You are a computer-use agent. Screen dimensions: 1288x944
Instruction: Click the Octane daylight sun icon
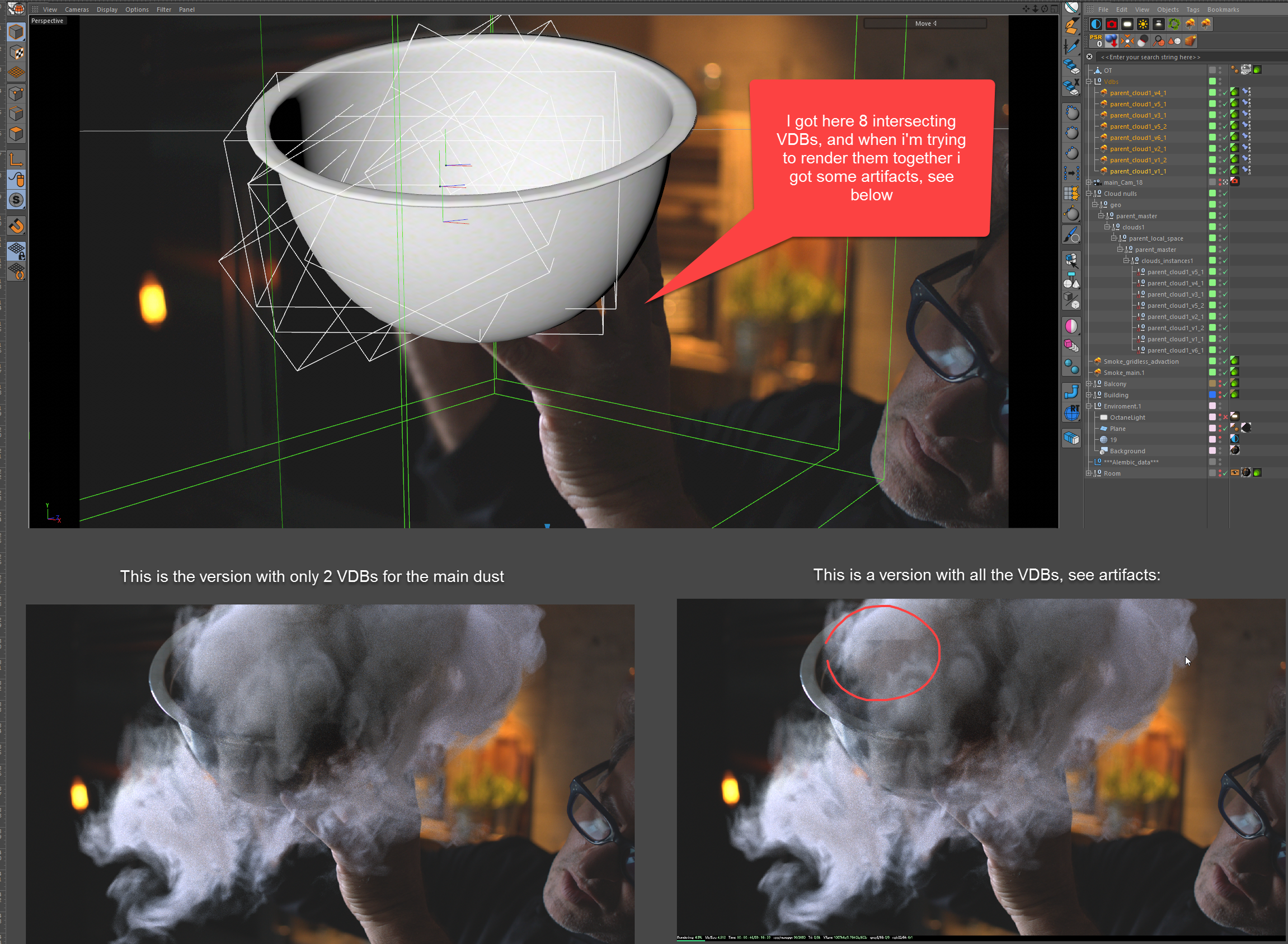point(1143,24)
